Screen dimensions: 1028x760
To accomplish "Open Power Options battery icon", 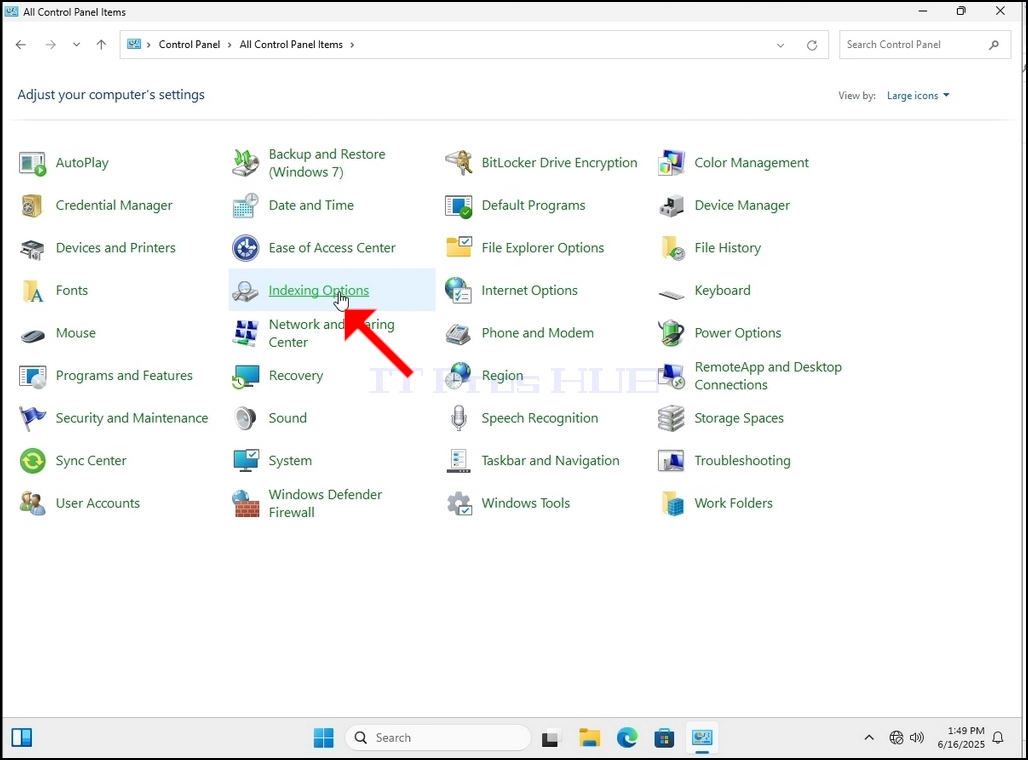I will pos(671,333).
